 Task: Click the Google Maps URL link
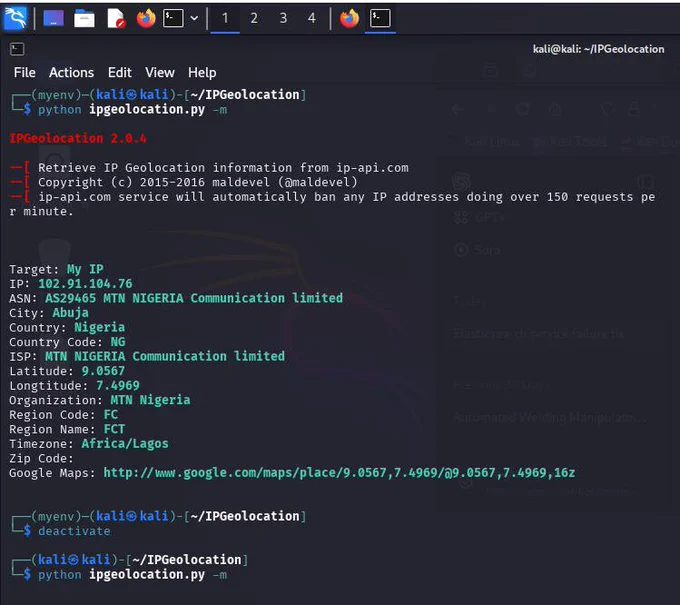pyautogui.click(x=339, y=473)
